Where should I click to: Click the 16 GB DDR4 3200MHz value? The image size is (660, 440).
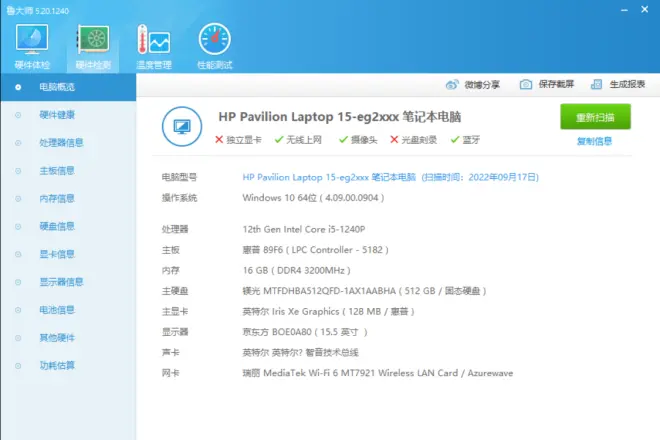pyautogui.click(x=296, y=270)
